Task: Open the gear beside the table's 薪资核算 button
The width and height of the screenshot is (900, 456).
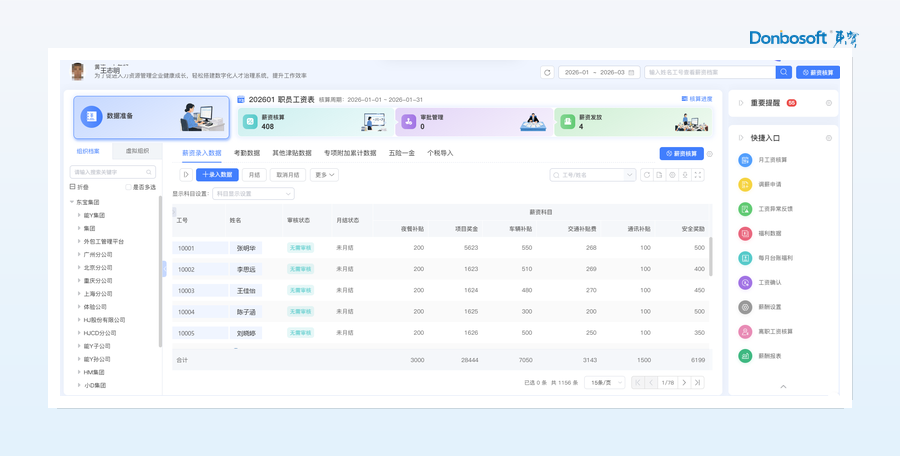Action: tap(710, 154)
